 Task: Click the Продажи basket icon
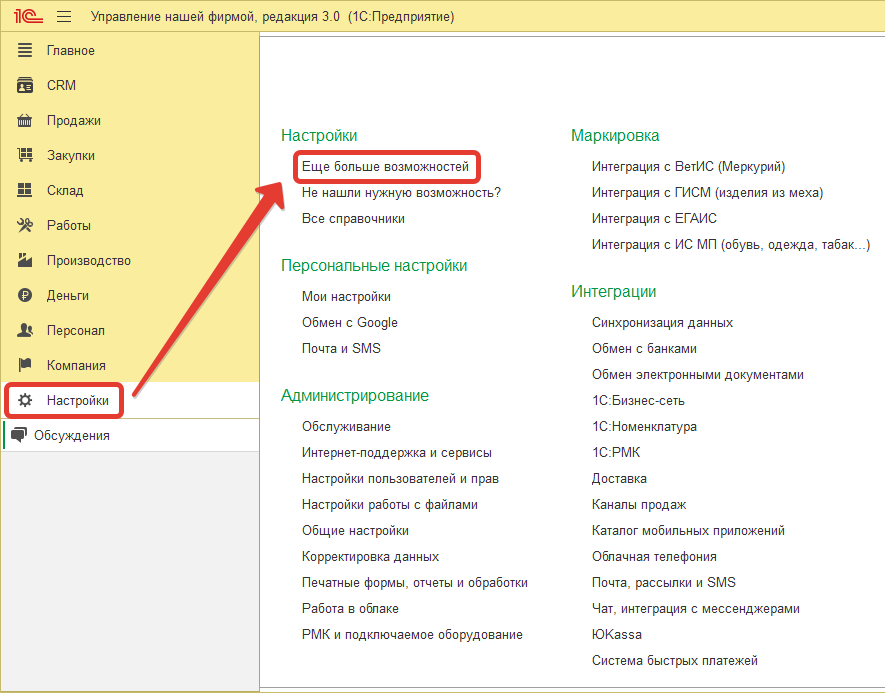click(x=25, y=120)
